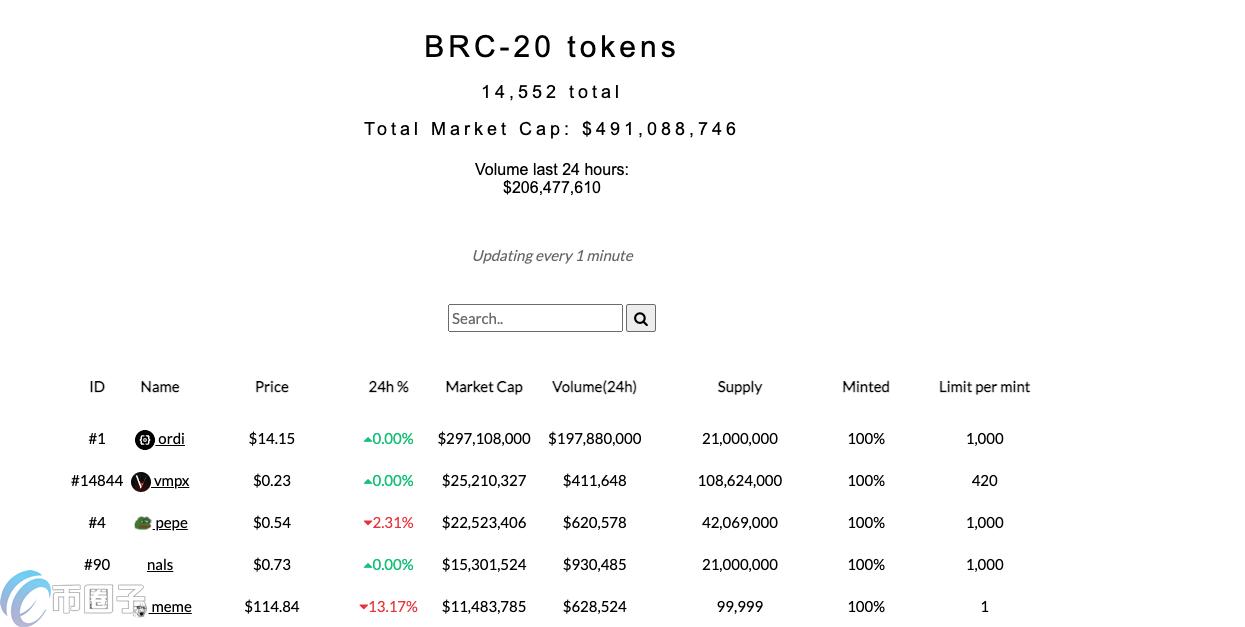The width and height of the screenshot is (1245, 627).
Task: Sort tokens by Market Cap header
Action: tap(483, 387)
